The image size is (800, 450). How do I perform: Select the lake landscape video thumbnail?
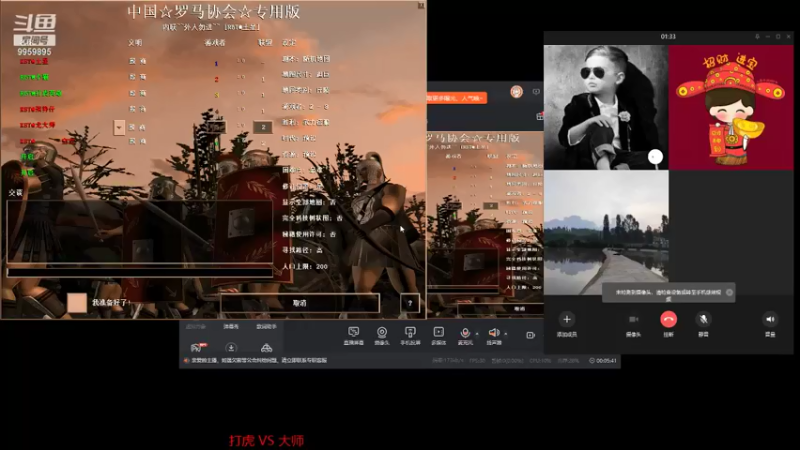(606, 233)
